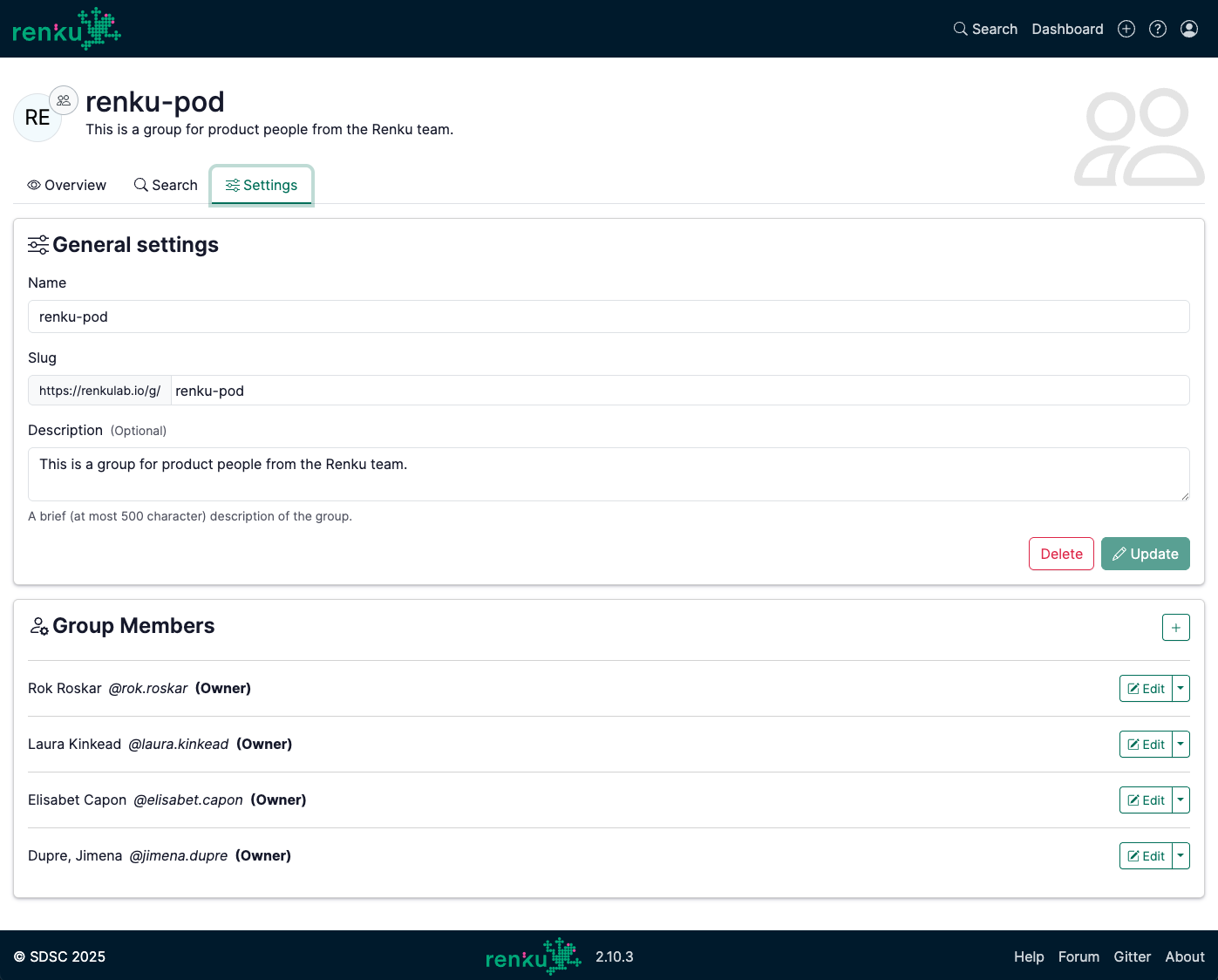Image resolution: width=1218 pixels, height=980 pixels.
Task: Click the Slug input field
Action: click(680, 391)
